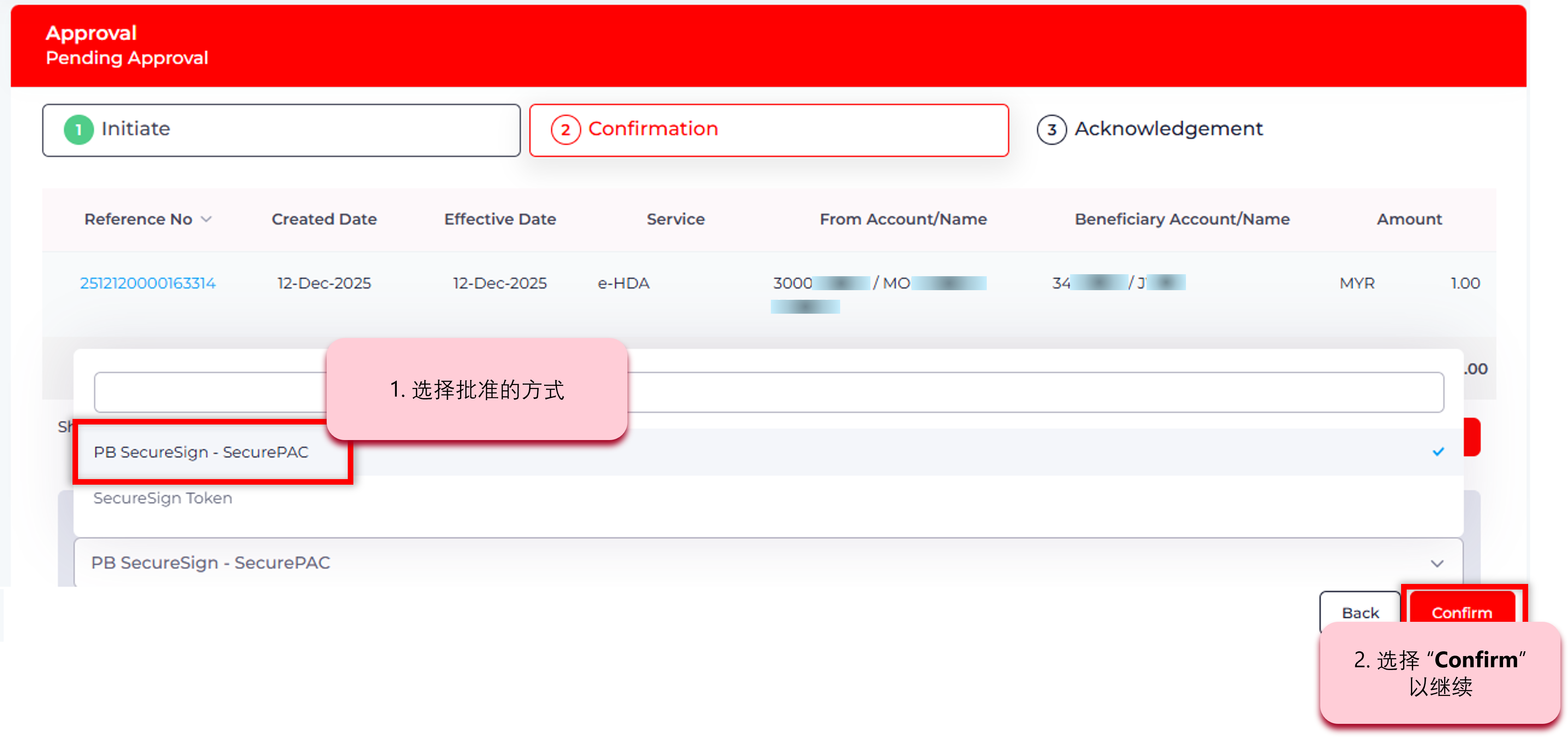Click Acknowledgement step label
This screenshot has height=737, width=1568.
pos(1168,128)
